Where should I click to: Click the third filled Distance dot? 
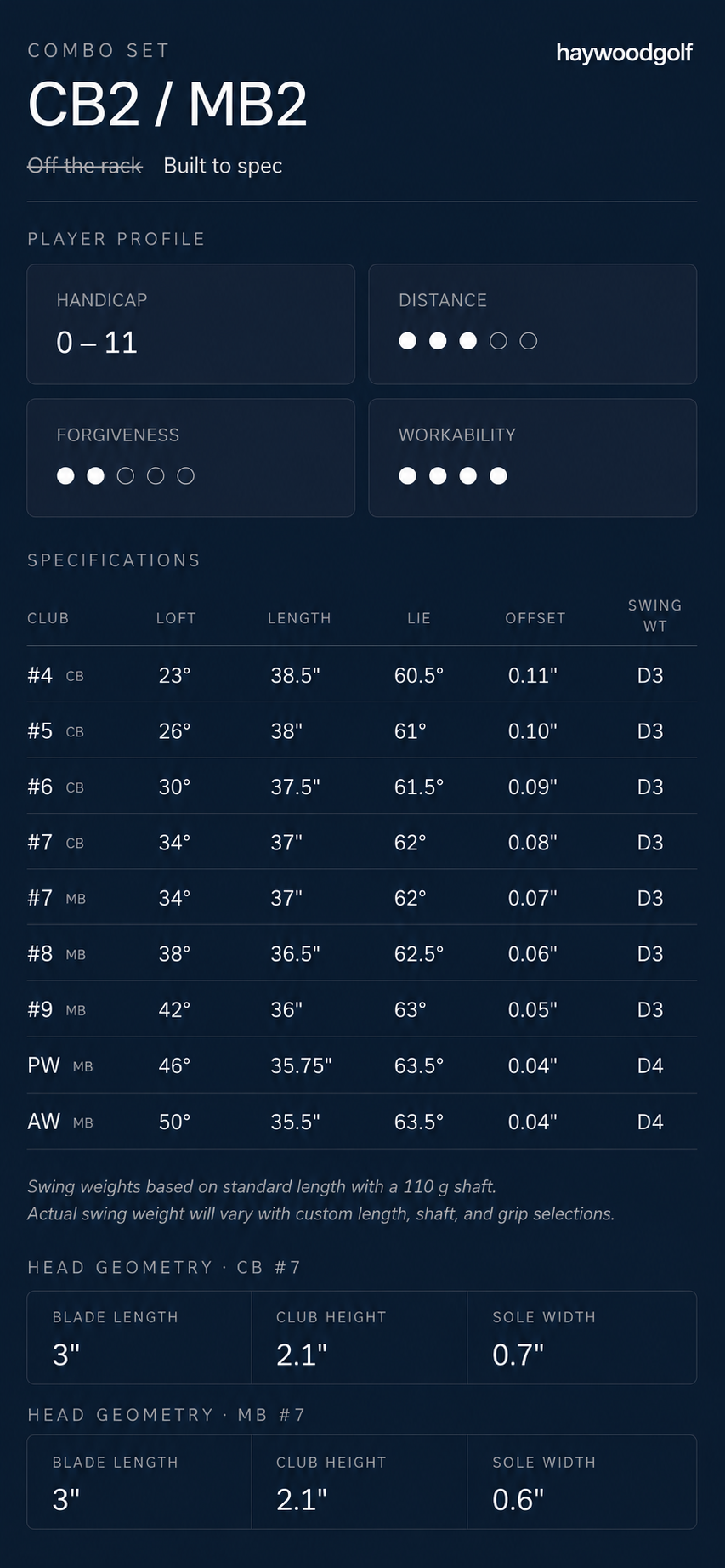(467, 341)
